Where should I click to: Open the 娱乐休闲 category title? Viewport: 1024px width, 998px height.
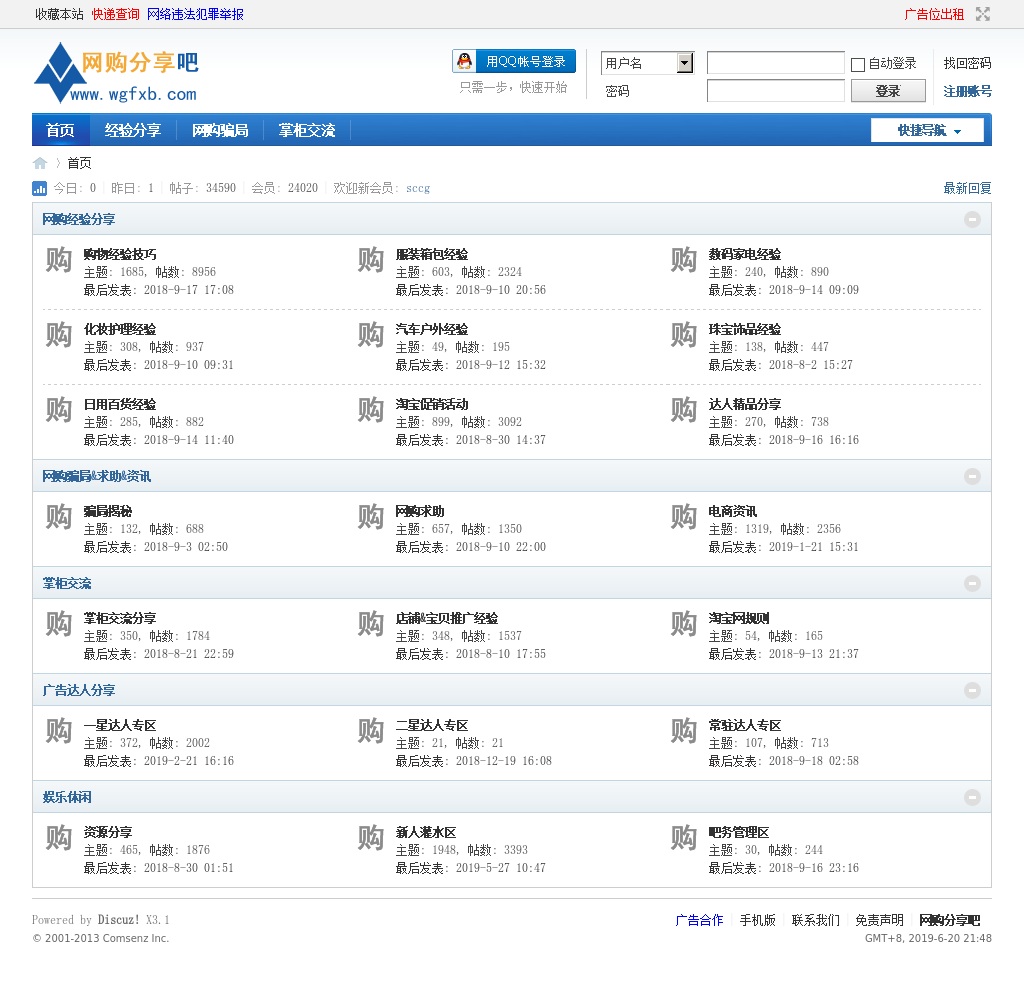[x=67, y=798]
